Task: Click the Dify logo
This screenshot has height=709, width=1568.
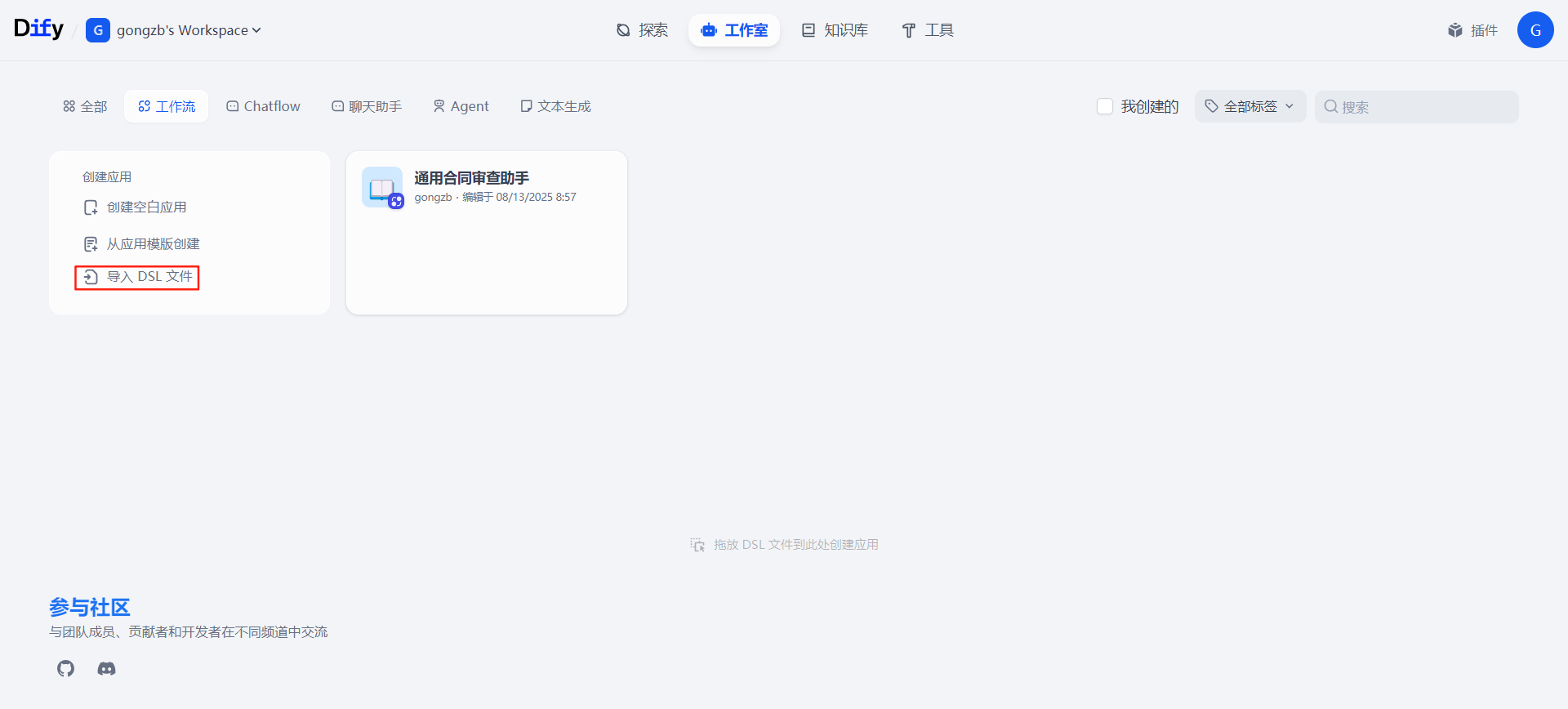Action: 38,29
